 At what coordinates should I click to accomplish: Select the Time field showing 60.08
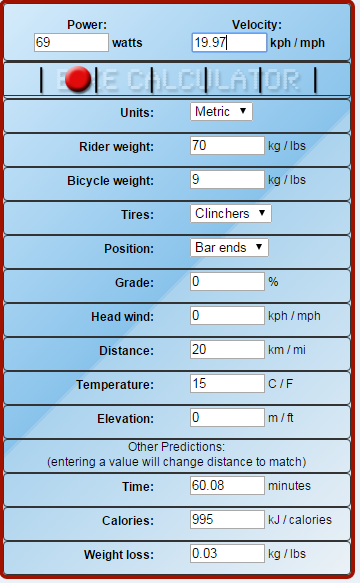point(227,486)
